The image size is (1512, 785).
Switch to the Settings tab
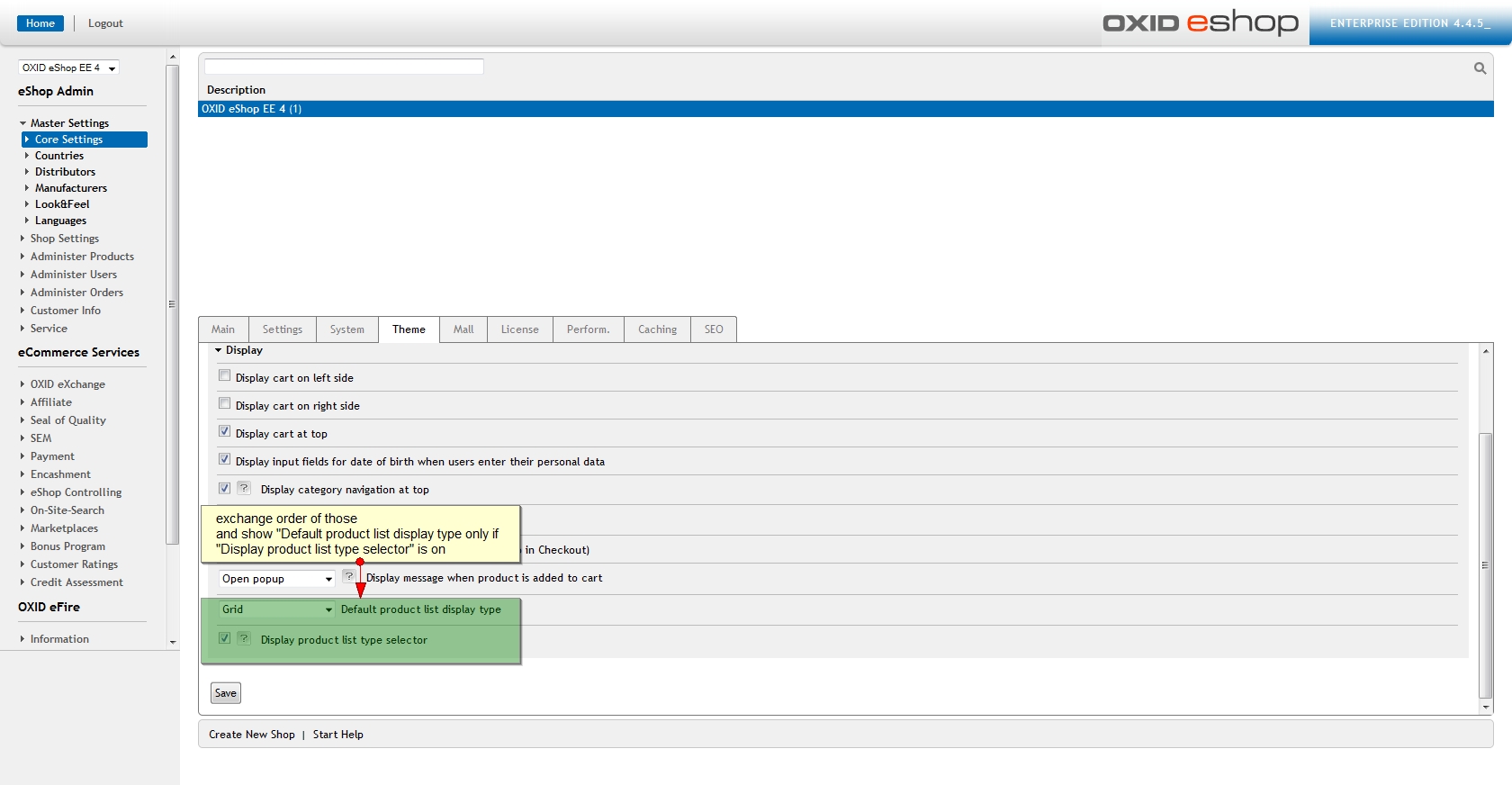coord(283,329)
